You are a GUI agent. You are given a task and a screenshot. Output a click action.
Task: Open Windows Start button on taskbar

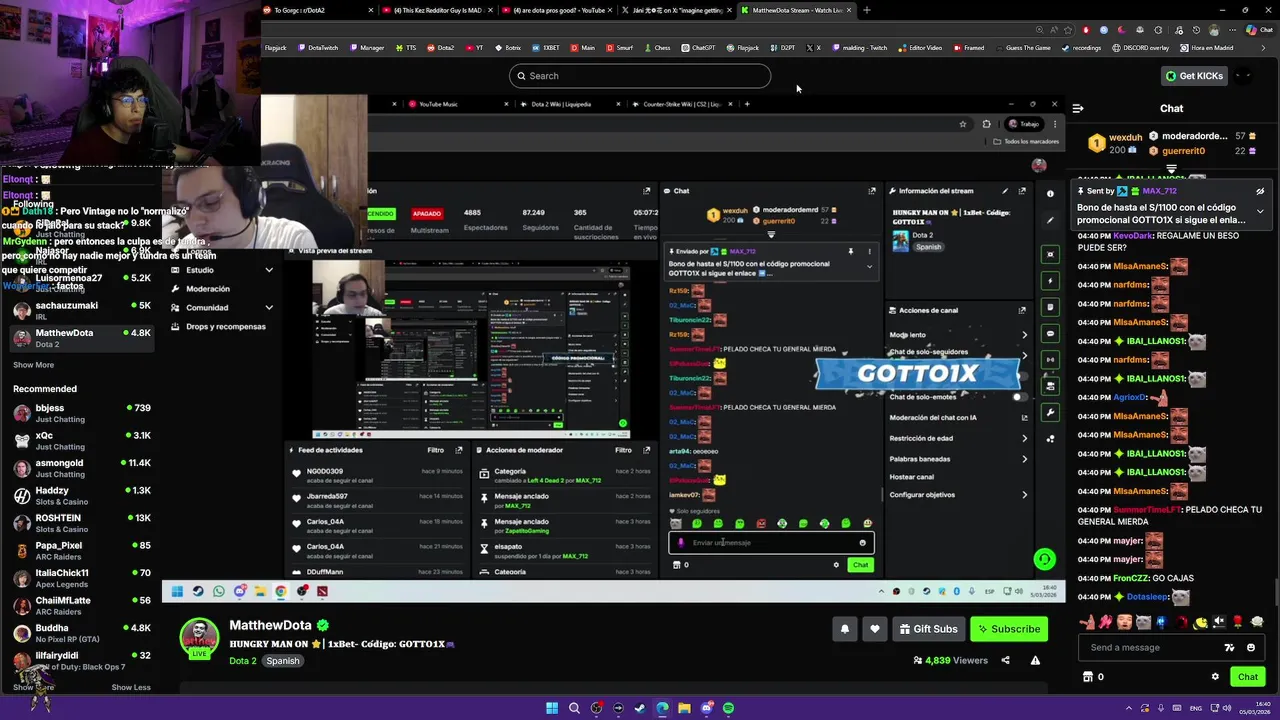(552, 708)
